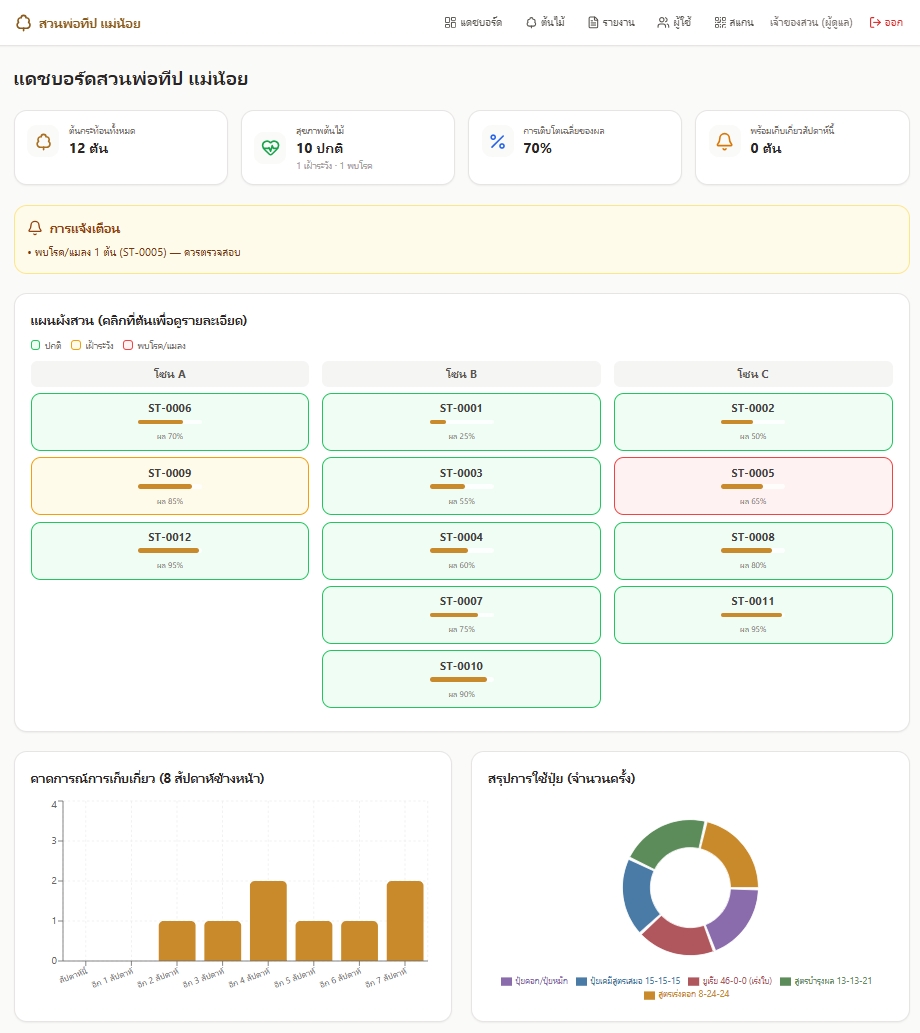This screenshot has height=1033, width=920.
Task: Select tree ST-0009 in Zone A
Action: (169, 486)
